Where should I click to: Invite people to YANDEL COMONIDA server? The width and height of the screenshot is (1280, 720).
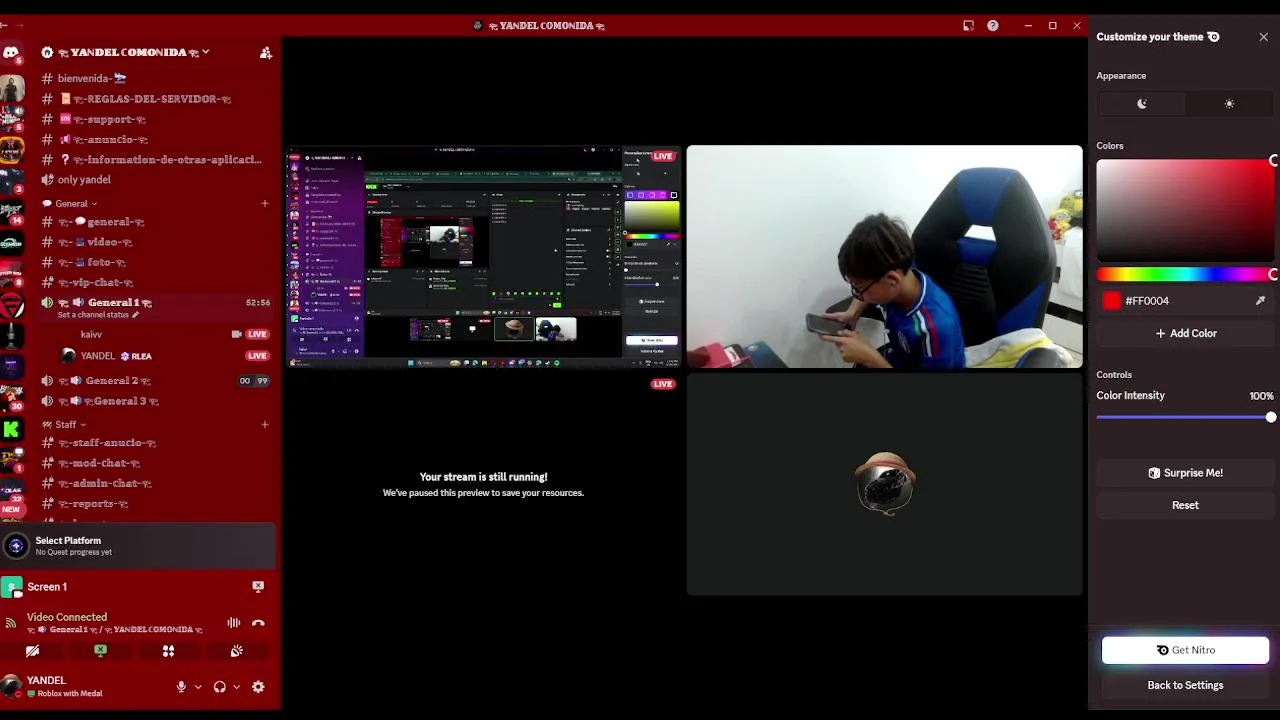coord(265,52)
